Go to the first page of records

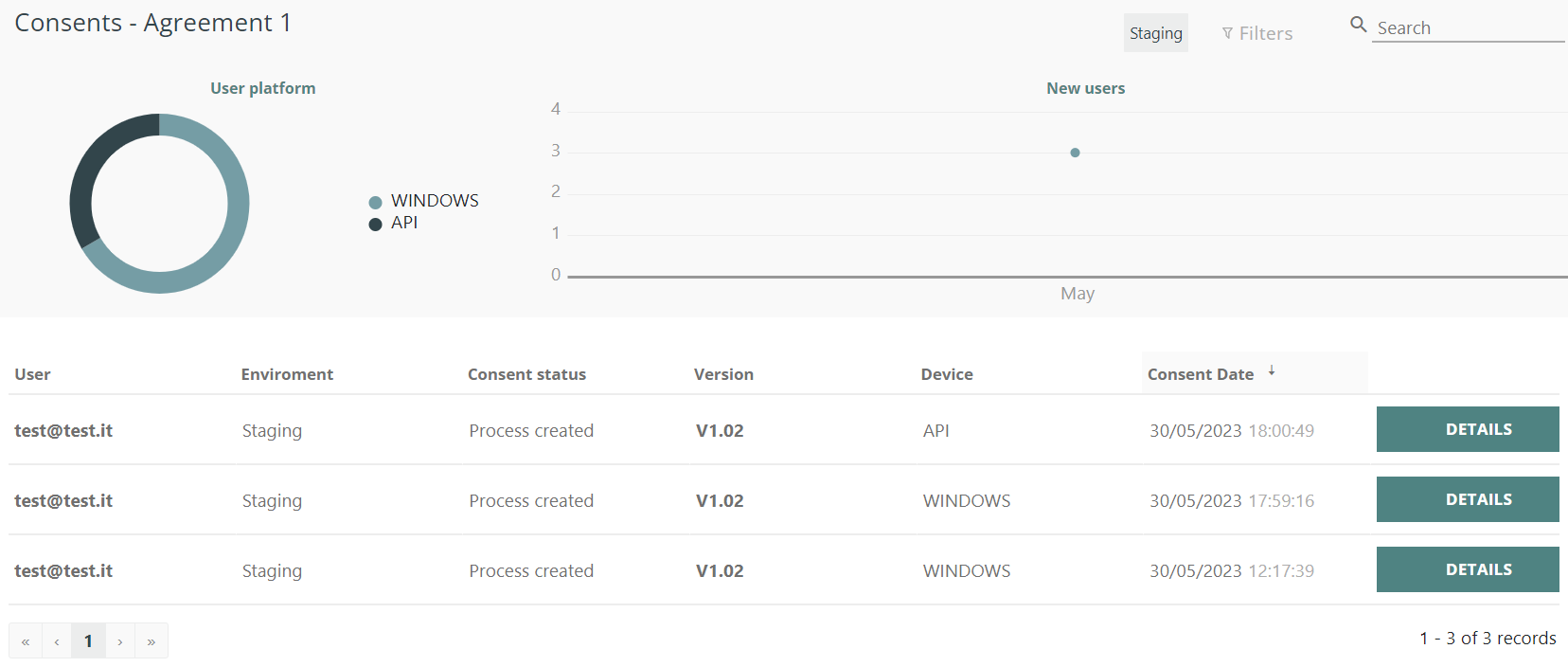(26, 641)
